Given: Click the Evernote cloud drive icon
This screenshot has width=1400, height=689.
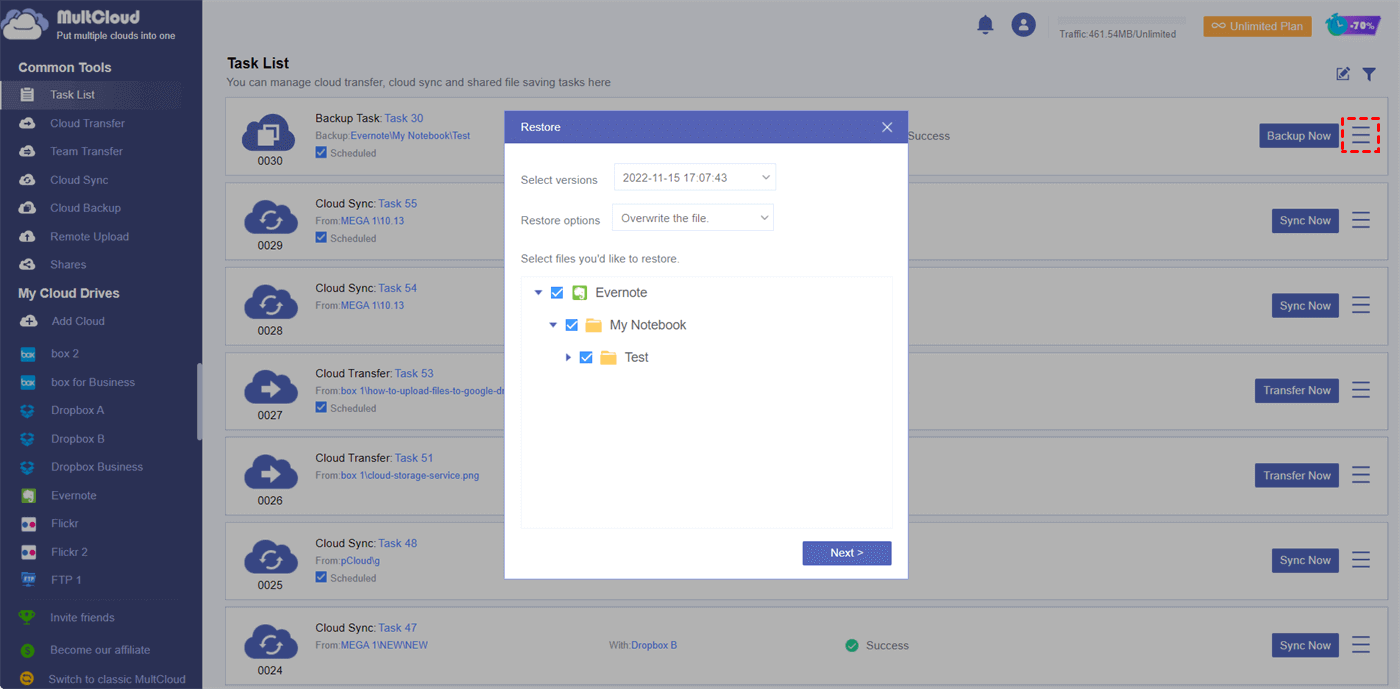Looking at the screenshot, I should point(29,495).
